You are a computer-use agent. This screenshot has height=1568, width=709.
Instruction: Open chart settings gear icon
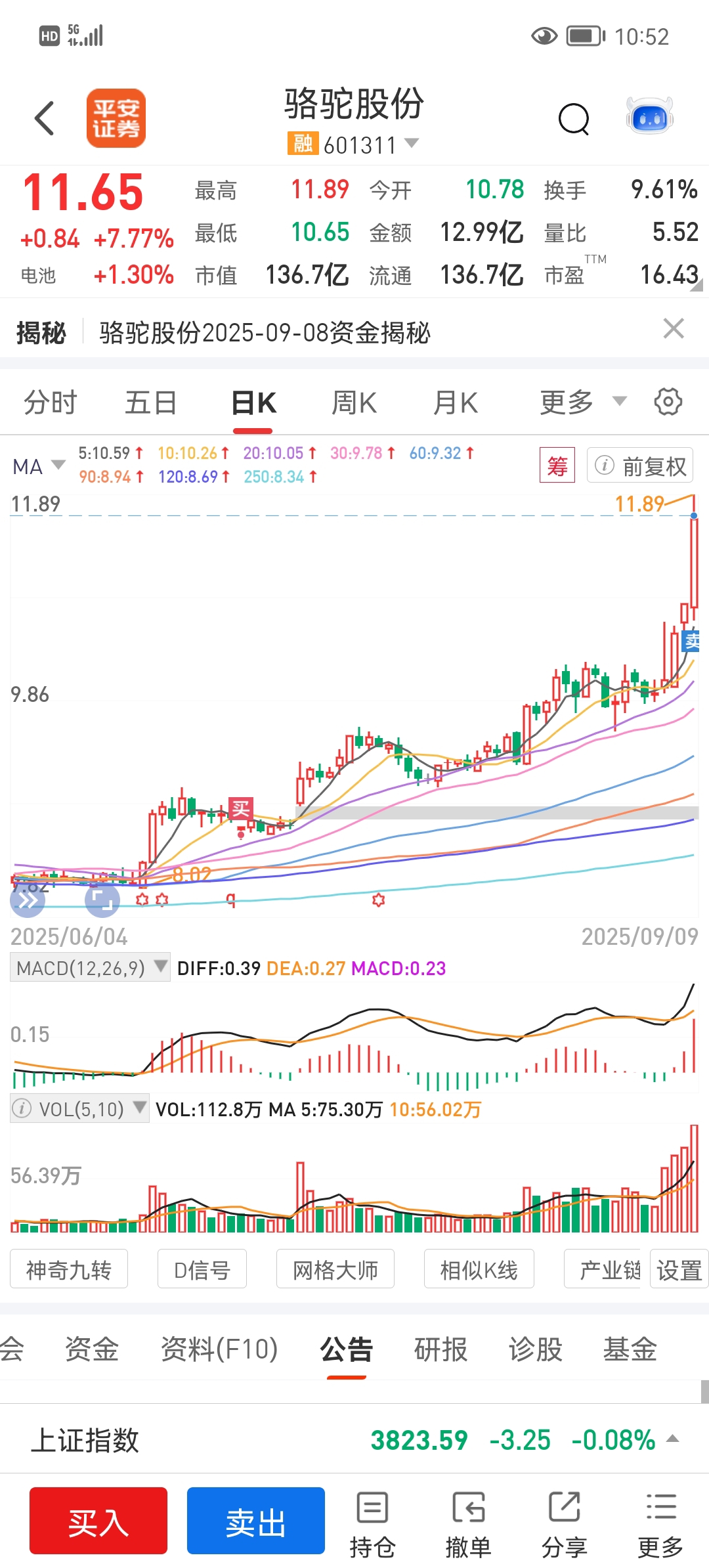click(668, 401)
